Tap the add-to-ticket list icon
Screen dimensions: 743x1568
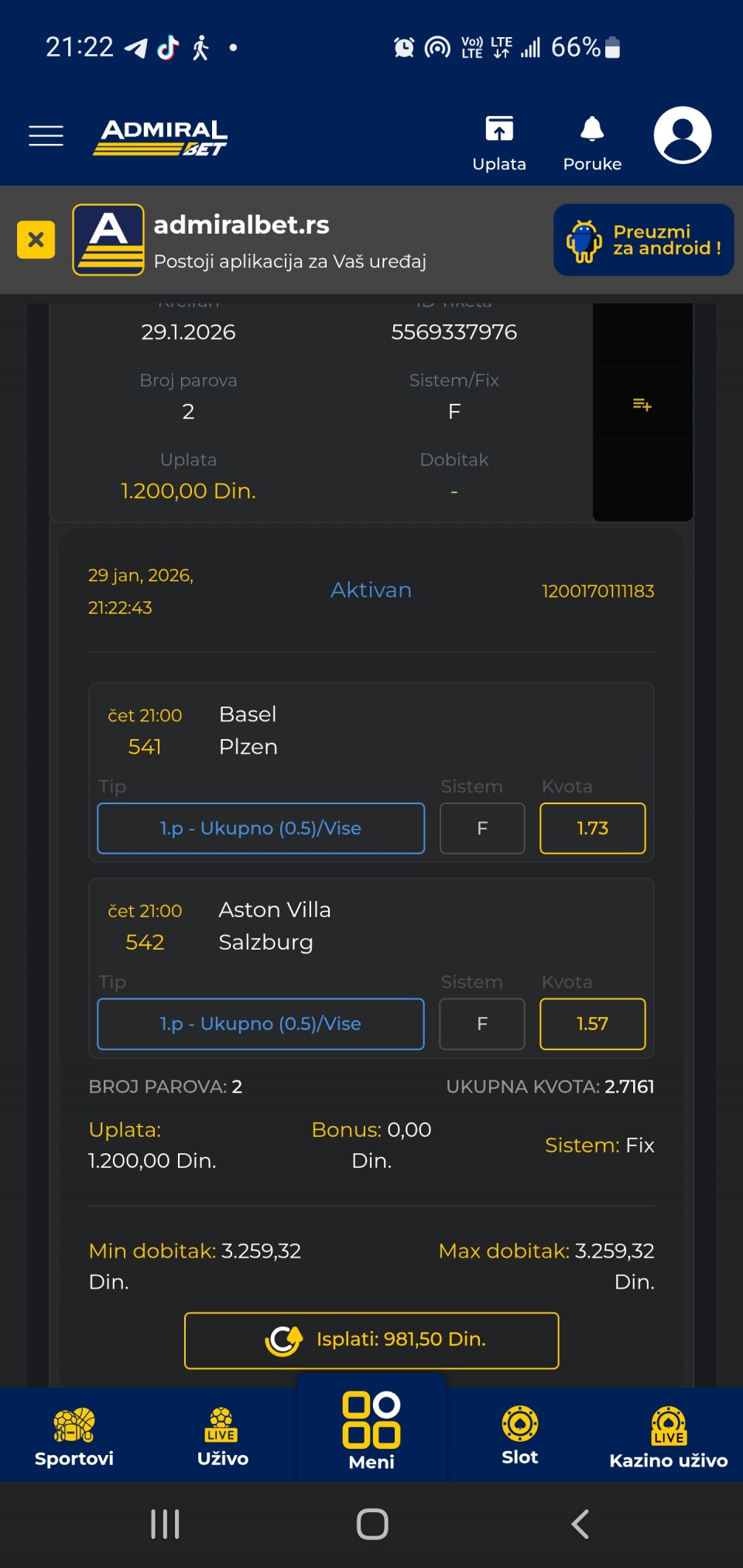point(642,404)
